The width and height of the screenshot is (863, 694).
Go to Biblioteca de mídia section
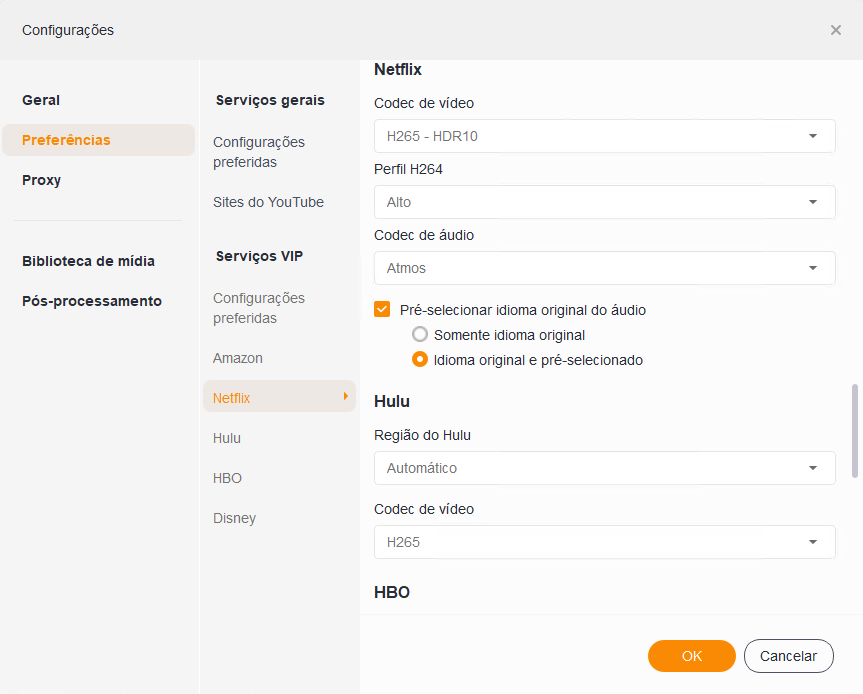click(x=88, y=261)
